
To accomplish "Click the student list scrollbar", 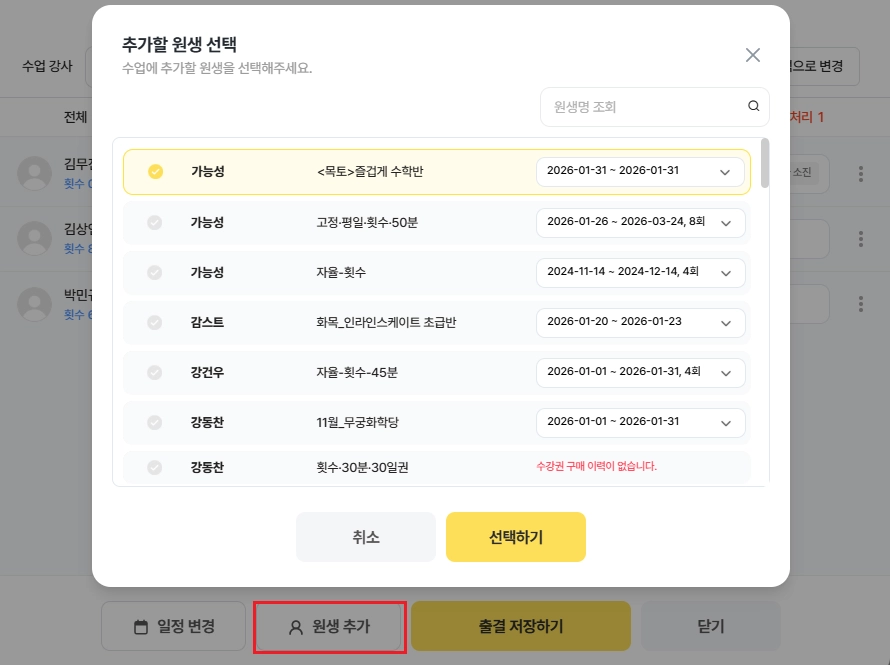I will click(765, 164).
